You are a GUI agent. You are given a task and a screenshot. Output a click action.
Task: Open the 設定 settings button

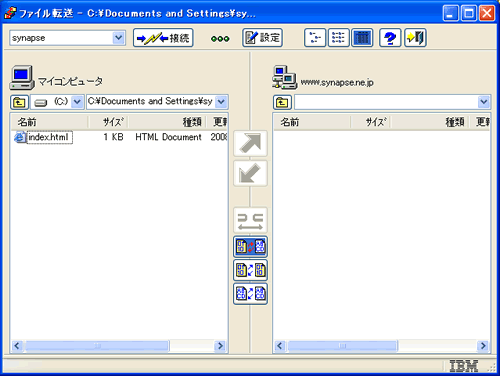(263, 38)
